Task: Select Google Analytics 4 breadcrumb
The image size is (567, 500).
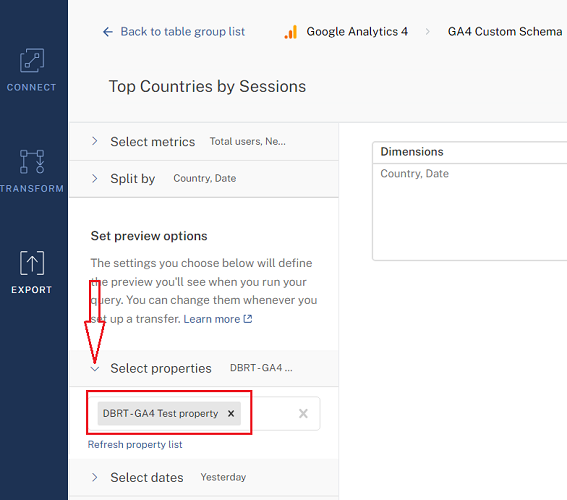Action: (x=357, y=32)
